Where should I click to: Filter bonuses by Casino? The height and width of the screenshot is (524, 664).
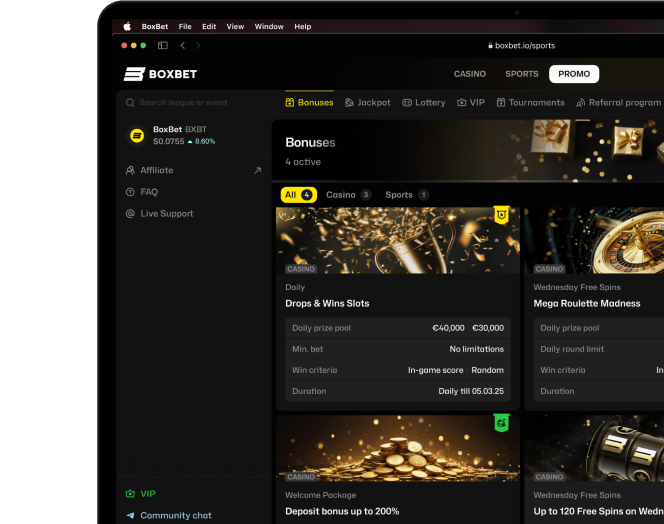(x=349, y=195)
